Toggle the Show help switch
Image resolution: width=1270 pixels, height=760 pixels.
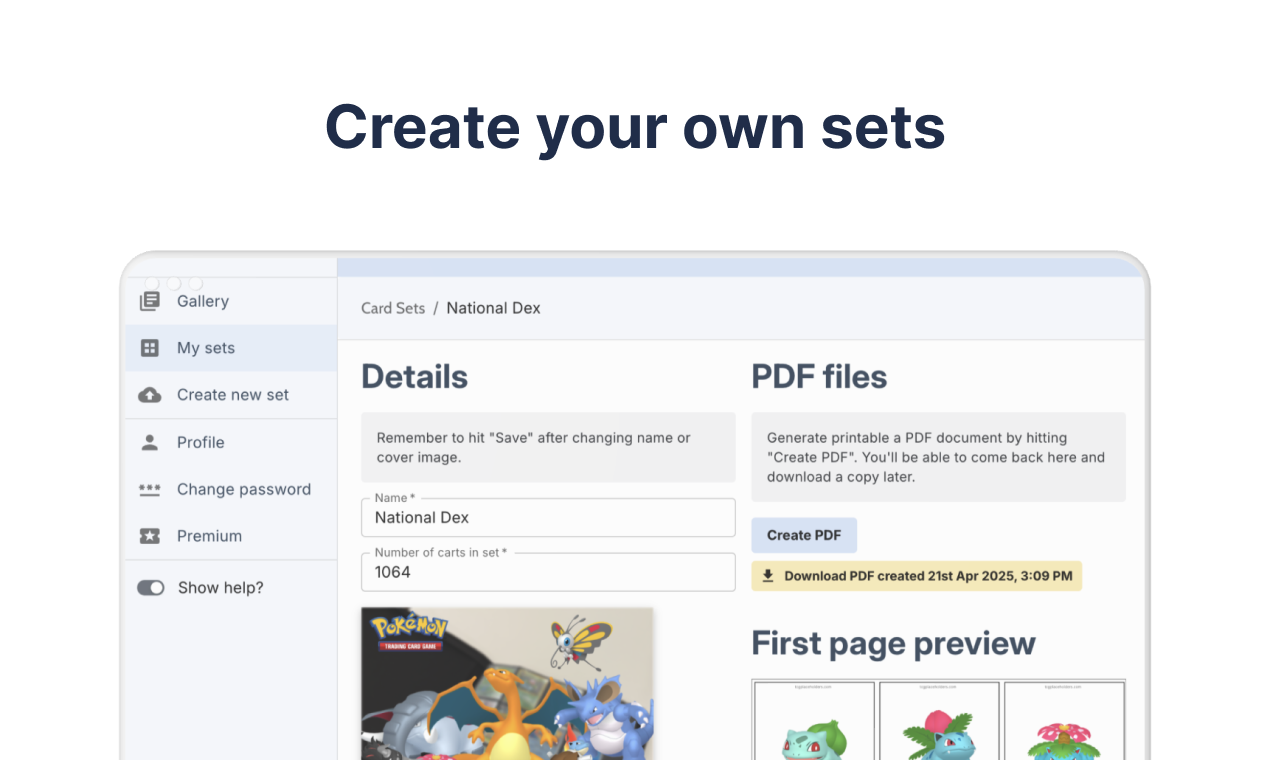(151, 588)
